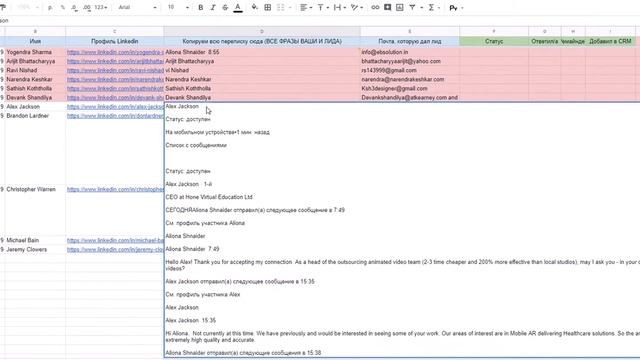Open Arijit Bhattacharyya LinkedIn link
The height and width of the screenshot is (360, 640).
click(x=115, y=61)
